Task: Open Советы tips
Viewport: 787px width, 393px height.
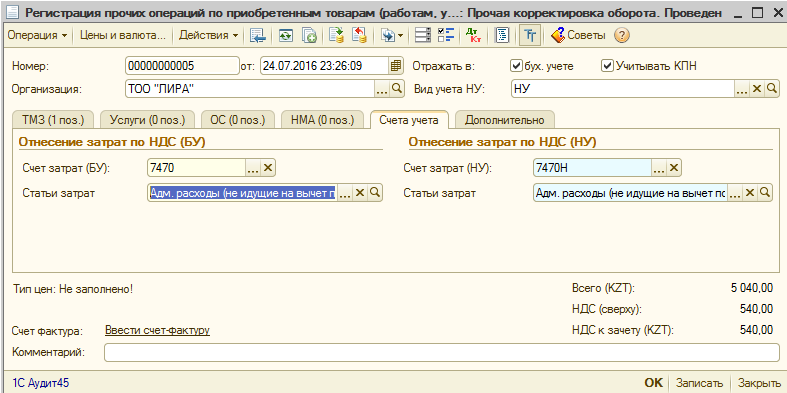Action: pos(578,36)
